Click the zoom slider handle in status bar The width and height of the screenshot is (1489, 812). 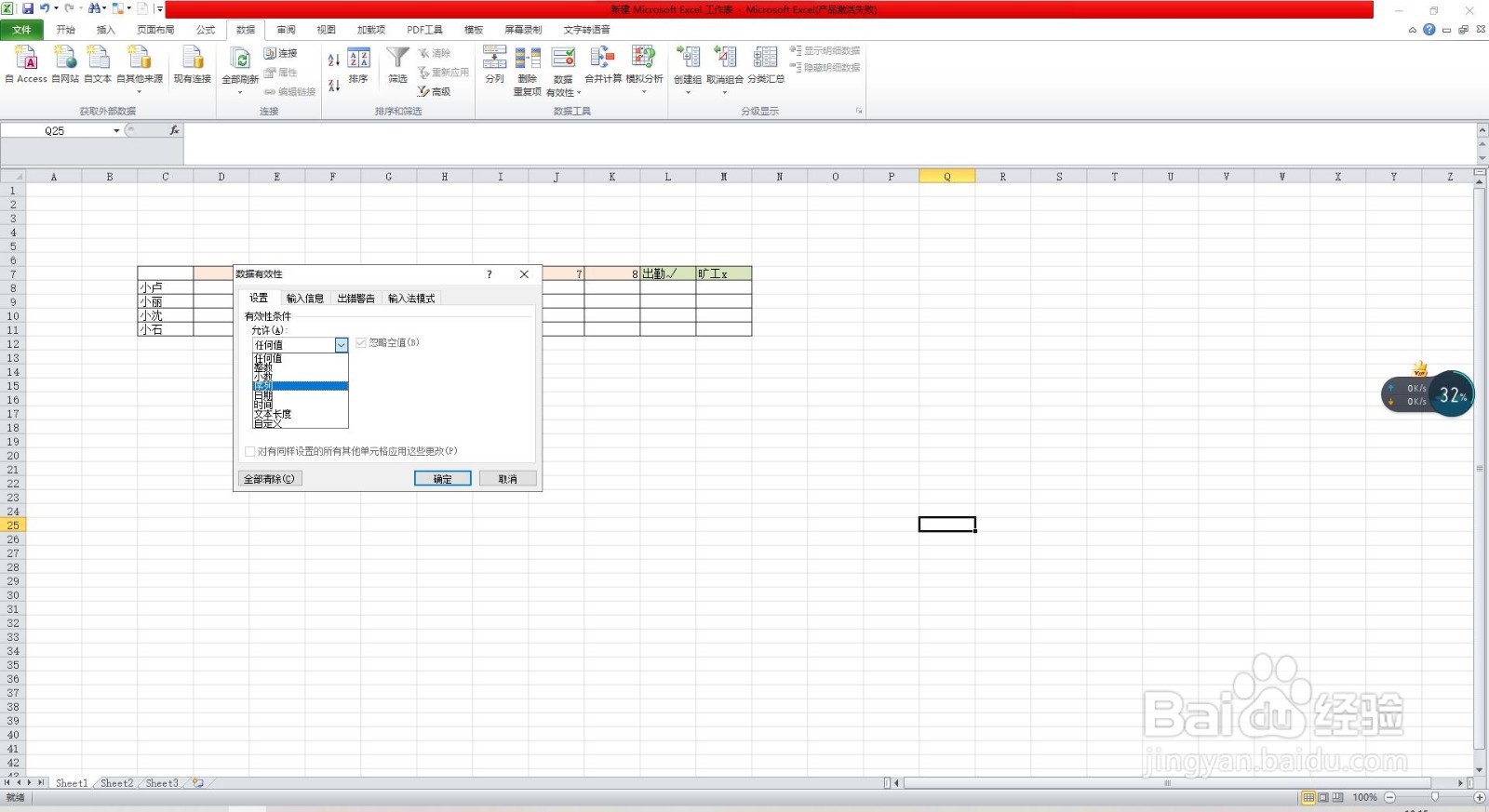tap(1434, 797)
